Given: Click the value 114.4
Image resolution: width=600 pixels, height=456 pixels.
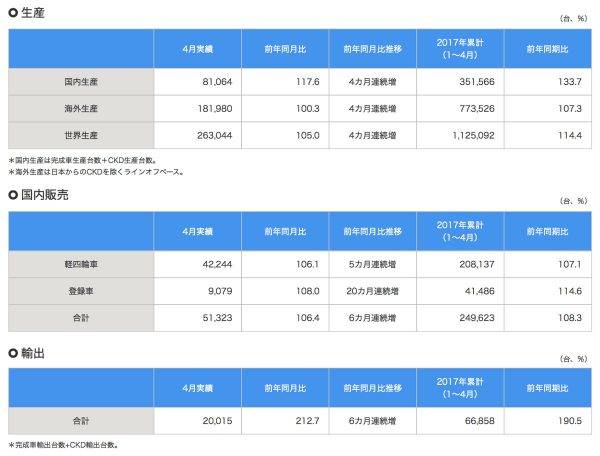Looking at the screenshot, I should pyautogui.click(x=570, y=135).
